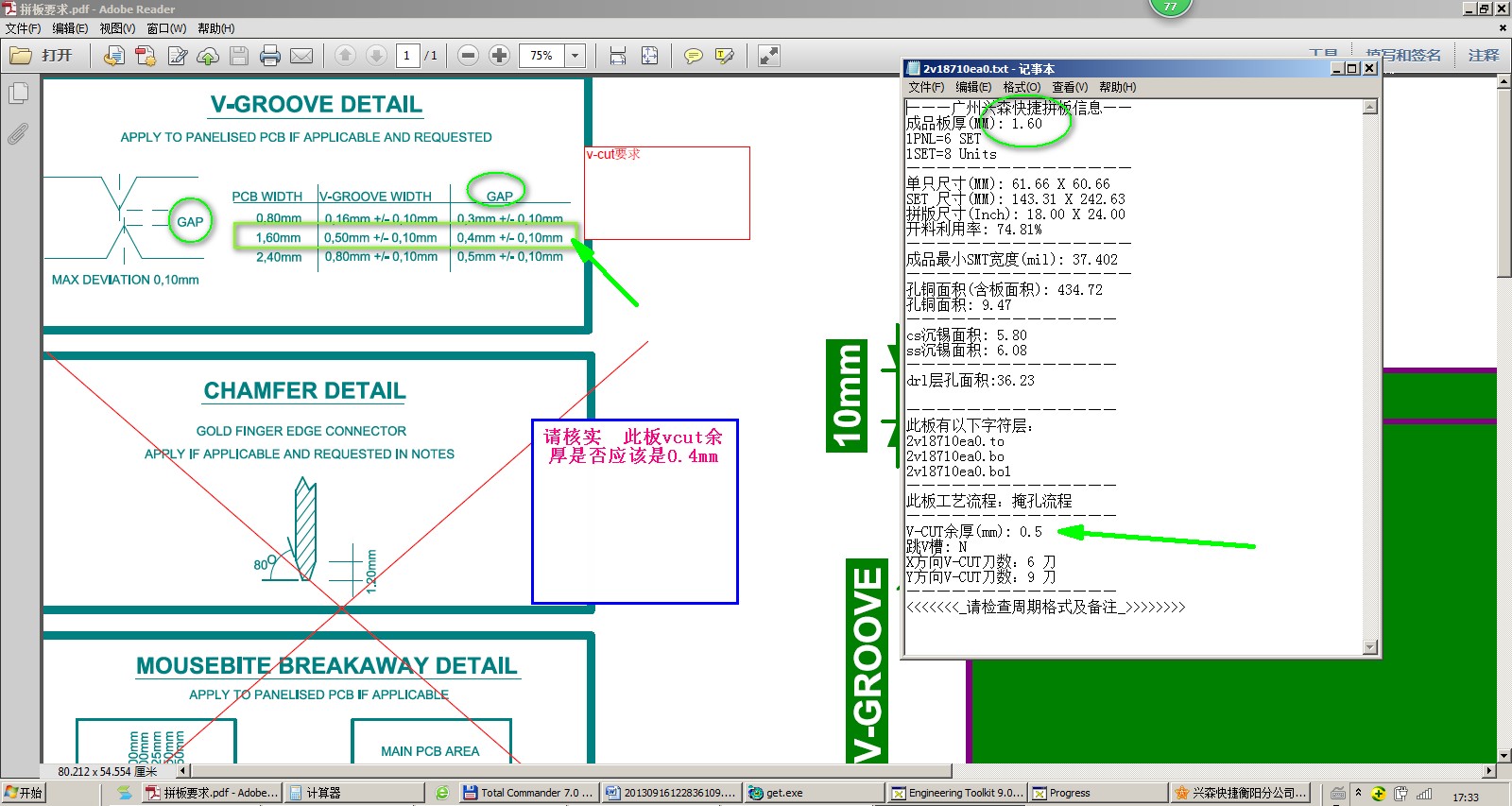Open Adobe Reader 文件(F) menu

[23, 28]
